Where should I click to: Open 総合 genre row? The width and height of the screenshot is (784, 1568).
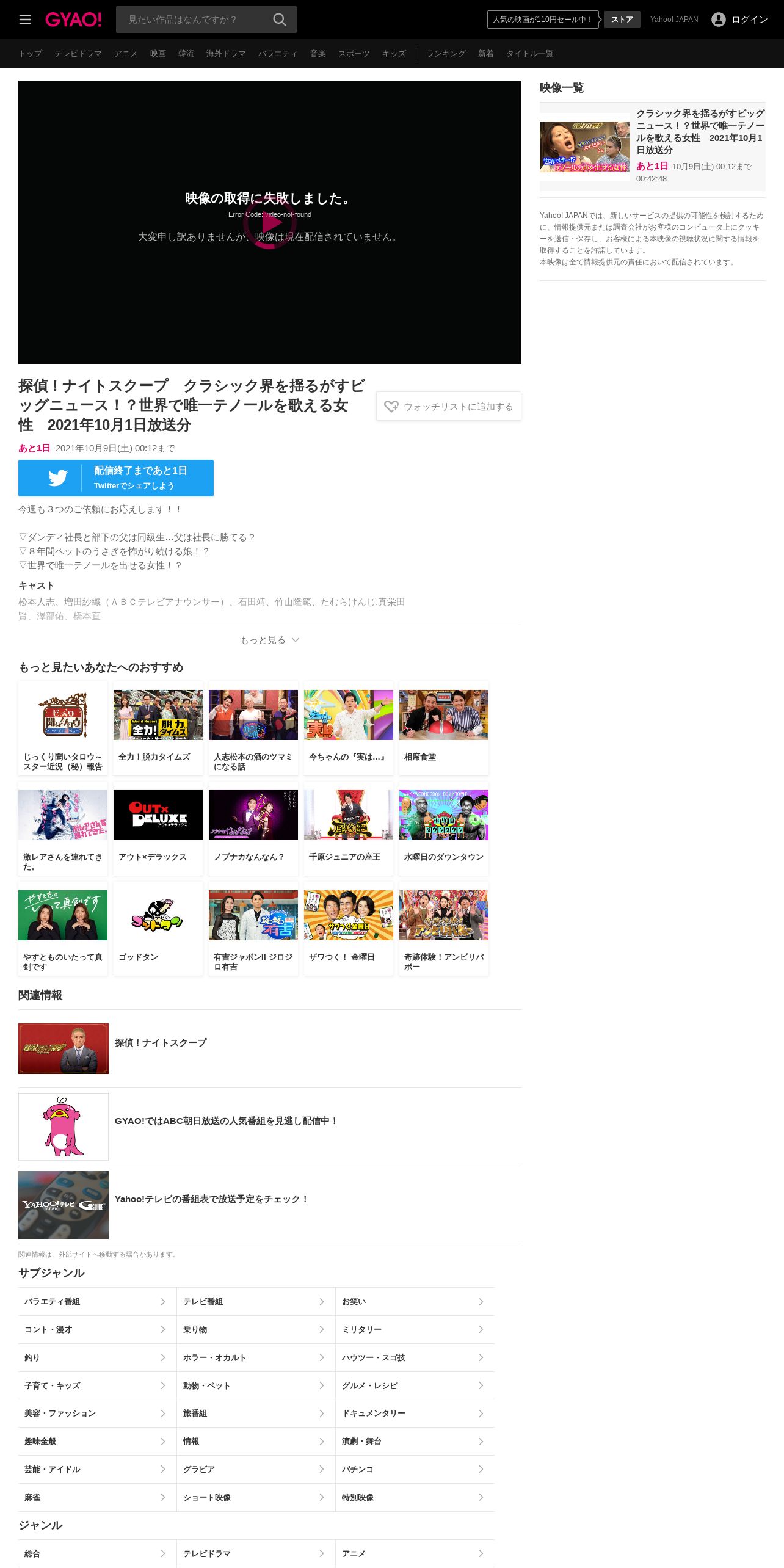[97, 1553]
